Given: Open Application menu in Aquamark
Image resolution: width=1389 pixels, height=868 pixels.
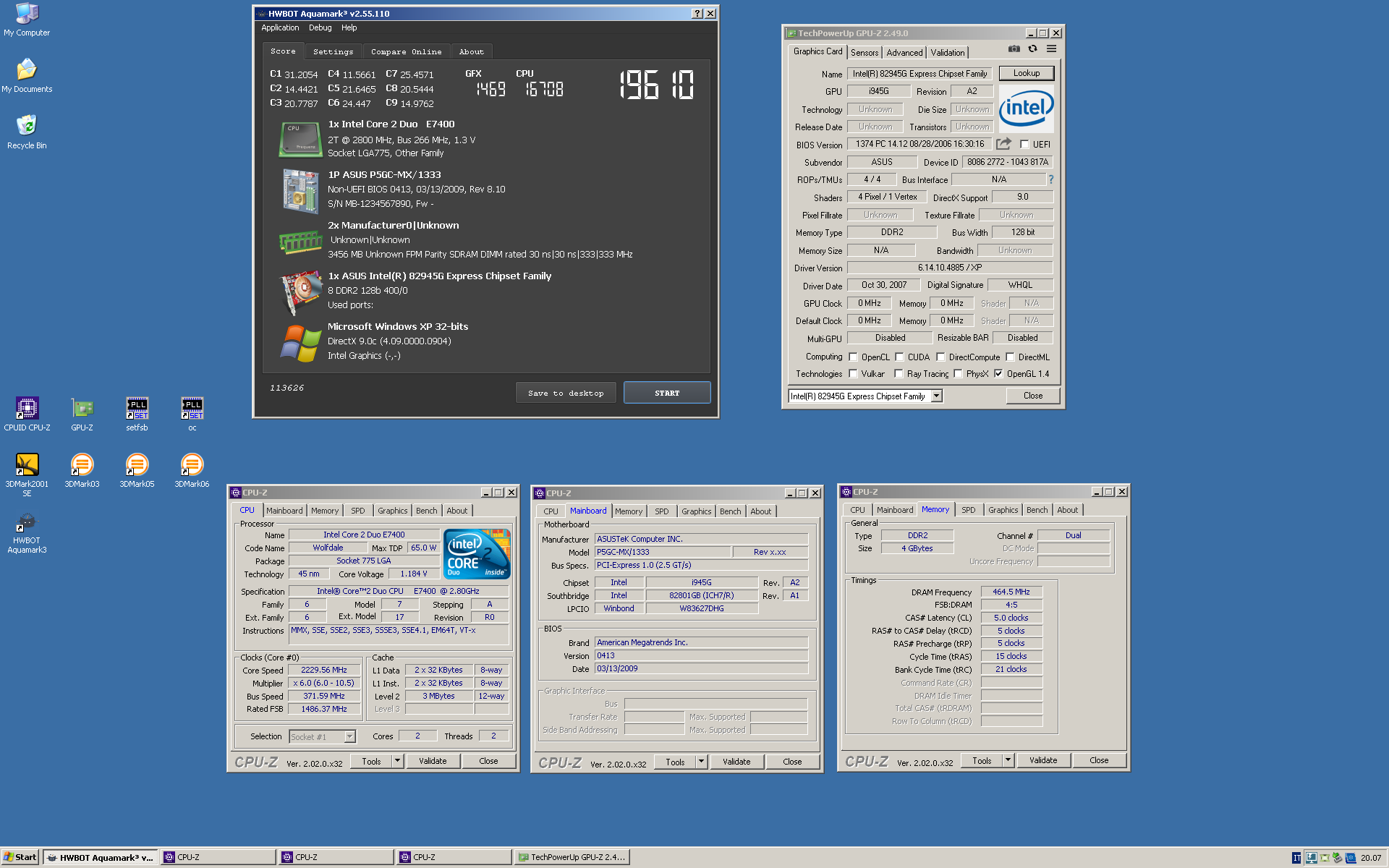Looking at the screenshot, I should pos(280,27).
